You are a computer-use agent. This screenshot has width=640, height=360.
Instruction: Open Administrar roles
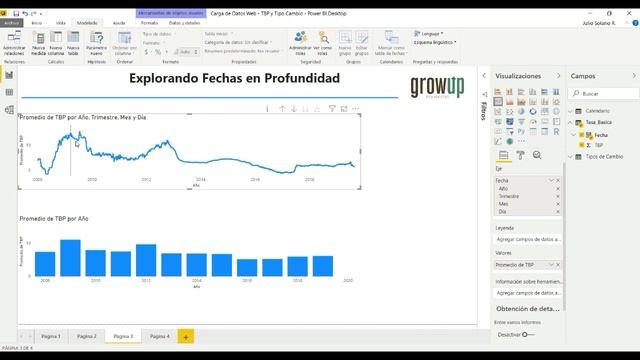point(300,43)
